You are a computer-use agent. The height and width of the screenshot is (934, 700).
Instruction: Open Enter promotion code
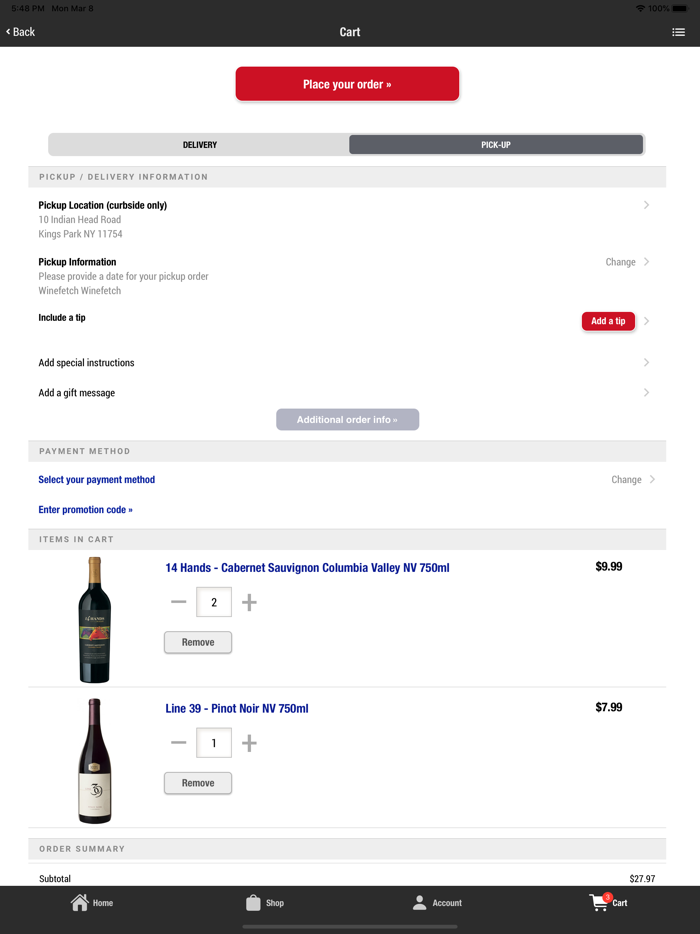coord(86,509)
